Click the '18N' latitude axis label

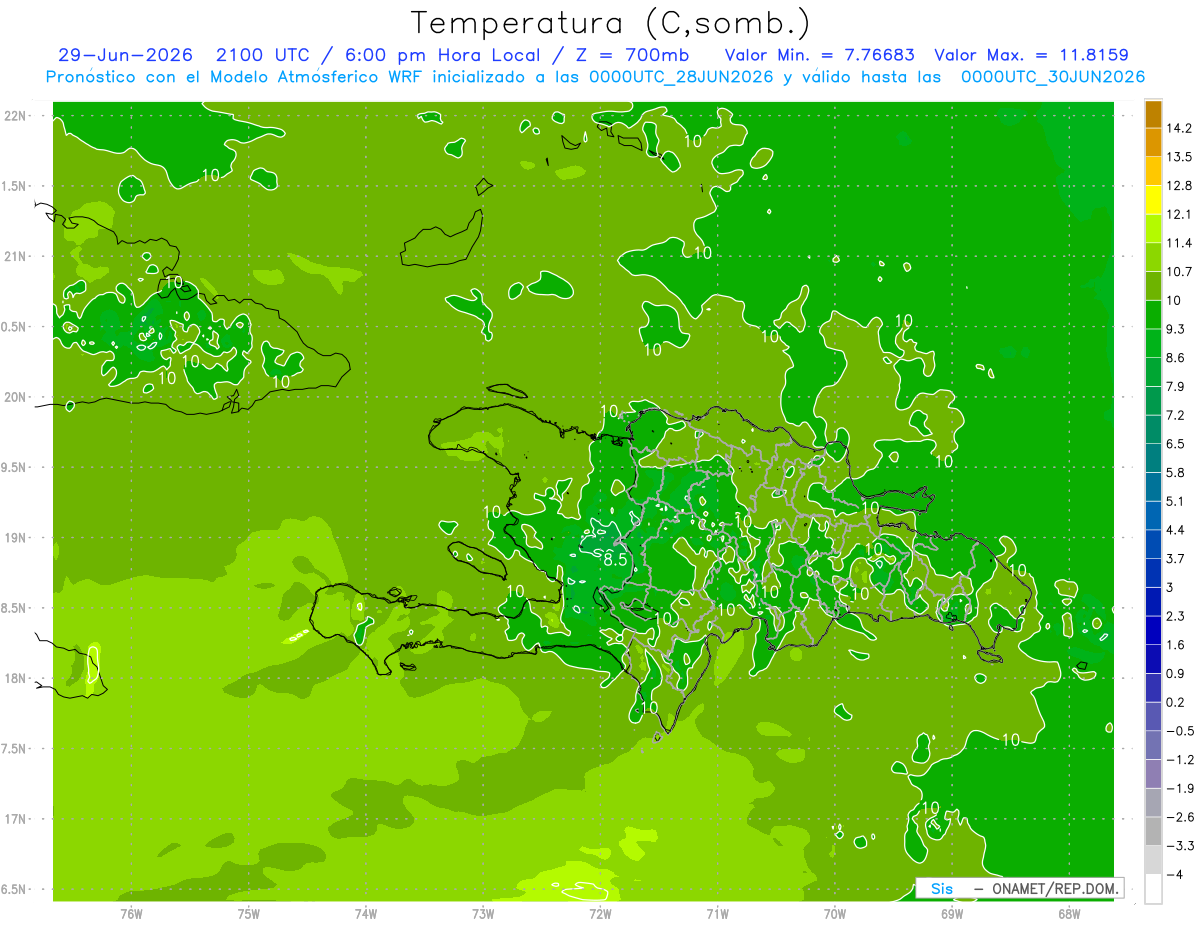coord(15,678)
